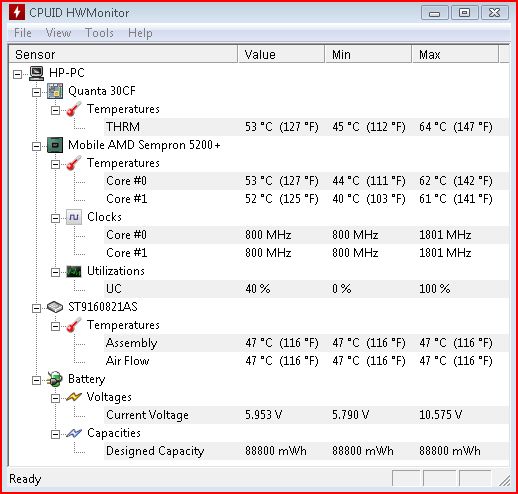Click the Battery device icon
The image size is (518, 494).
pyautogui.click(x=55, y=379)
